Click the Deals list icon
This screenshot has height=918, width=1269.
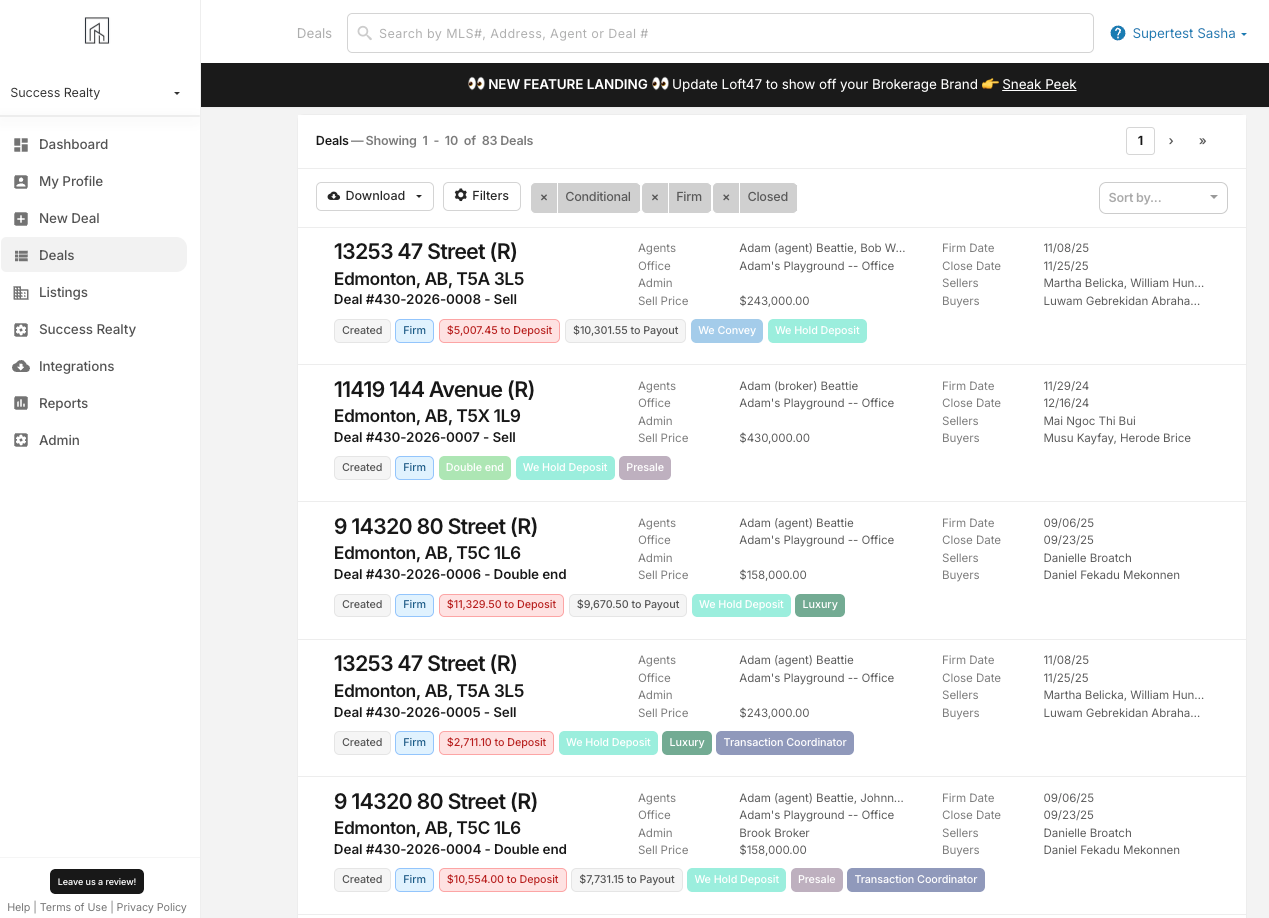pyautogui.click(x=21, y=256)
